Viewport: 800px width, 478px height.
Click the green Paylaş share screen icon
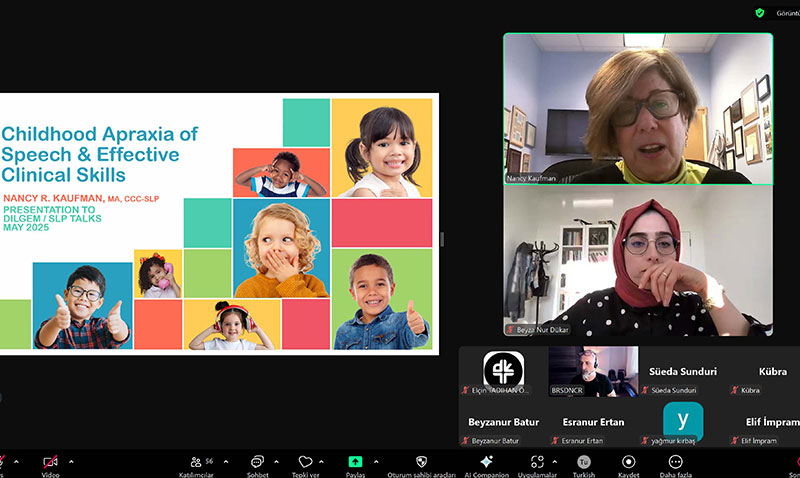click(x=355, y=462)
